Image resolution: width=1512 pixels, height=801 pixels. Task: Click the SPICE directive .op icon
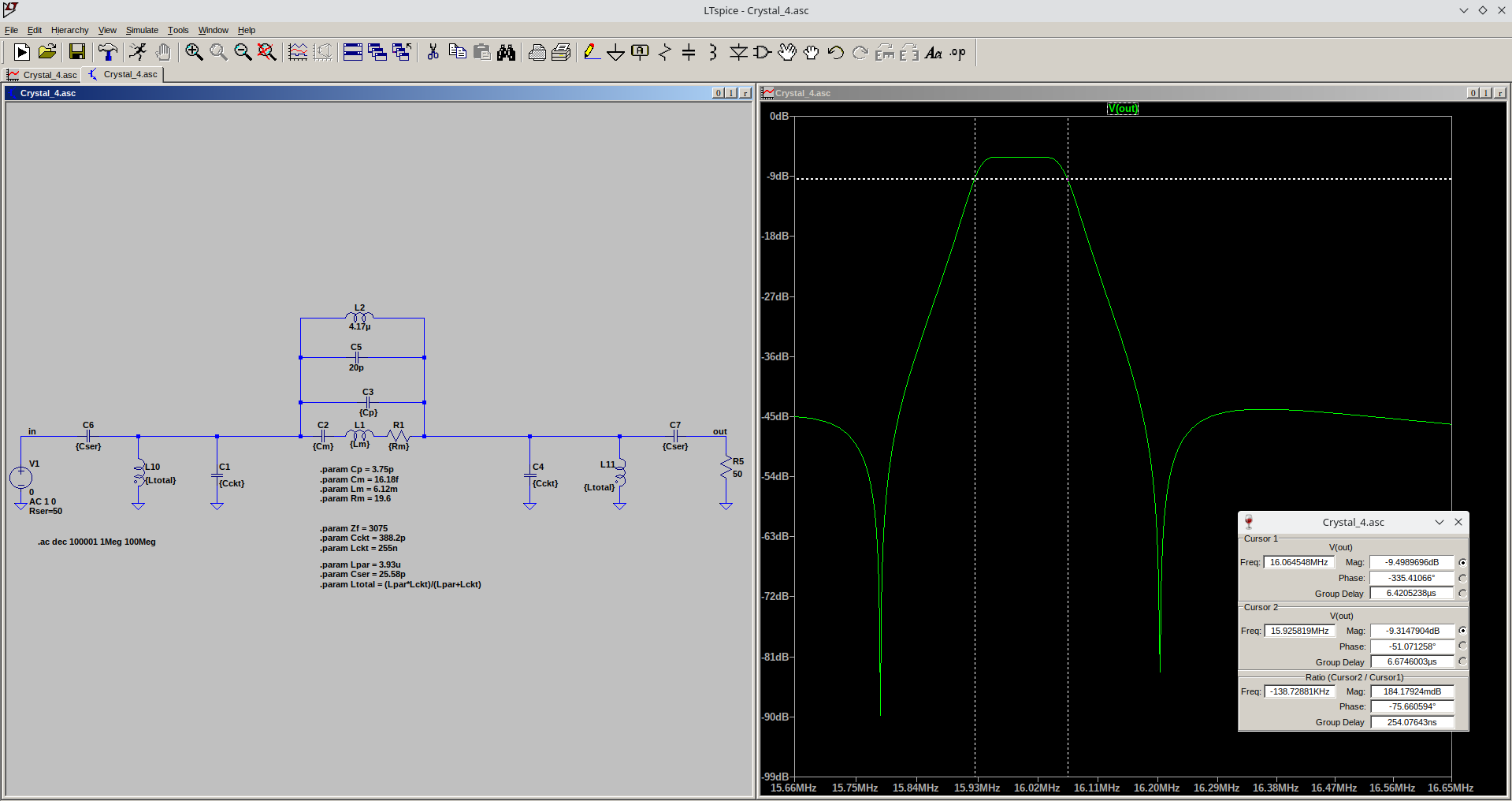[x=957, y=53]
